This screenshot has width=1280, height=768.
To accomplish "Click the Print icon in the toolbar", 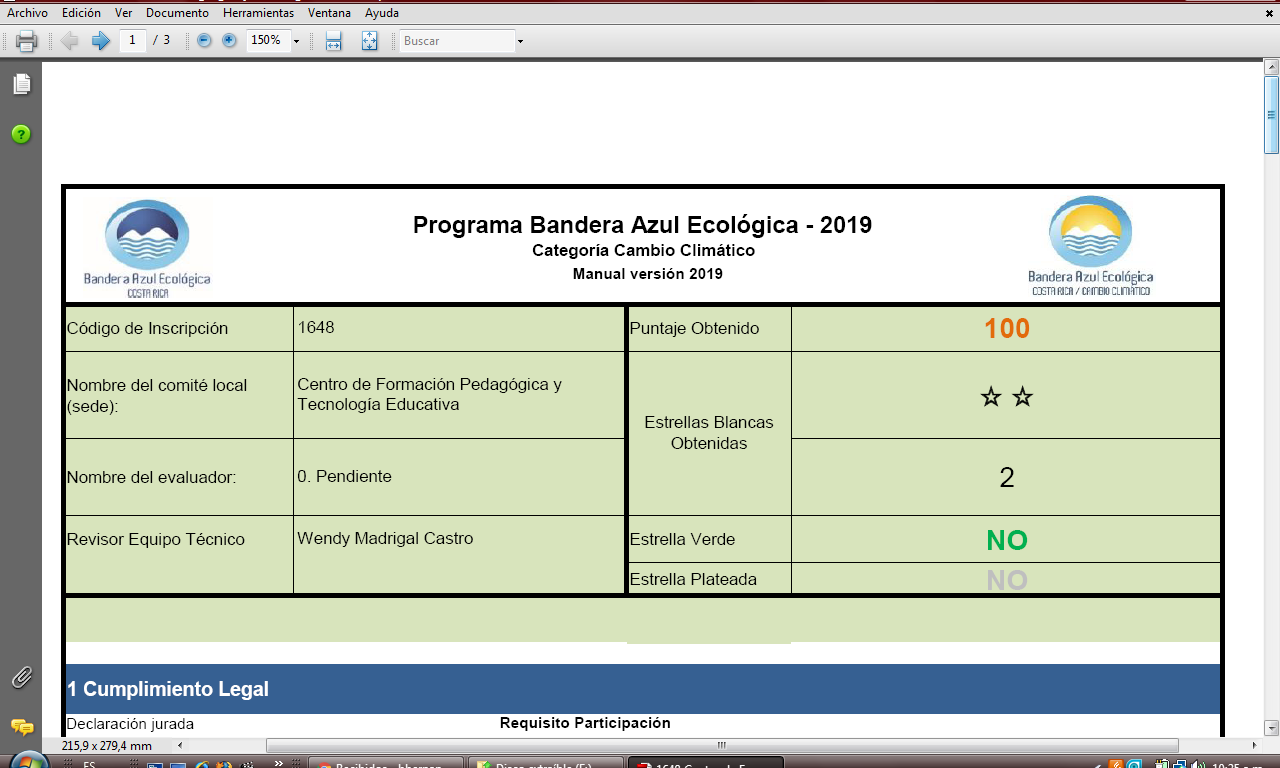I will point(27,41).
